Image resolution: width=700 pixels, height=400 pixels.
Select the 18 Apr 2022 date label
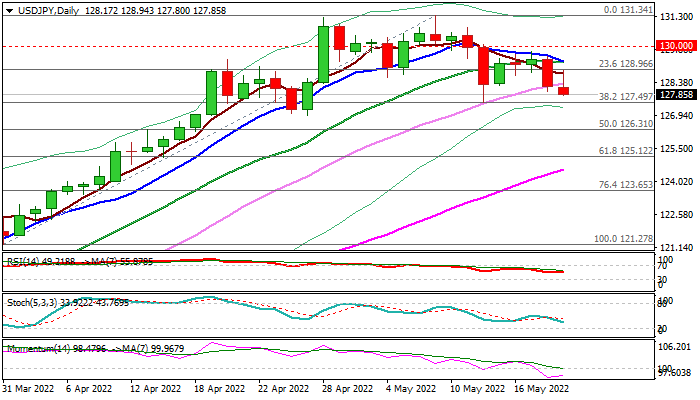pos(220,389)
